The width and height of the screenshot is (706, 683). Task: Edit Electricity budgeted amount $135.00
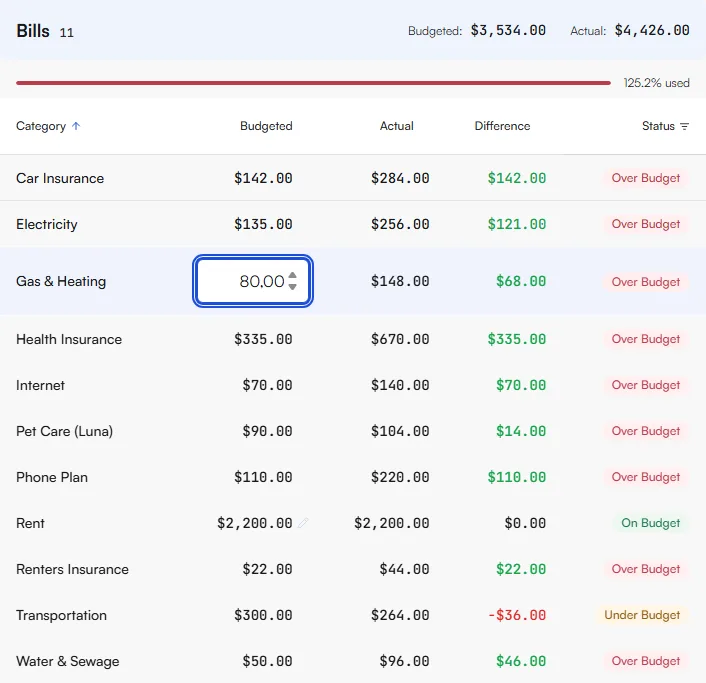263,224
